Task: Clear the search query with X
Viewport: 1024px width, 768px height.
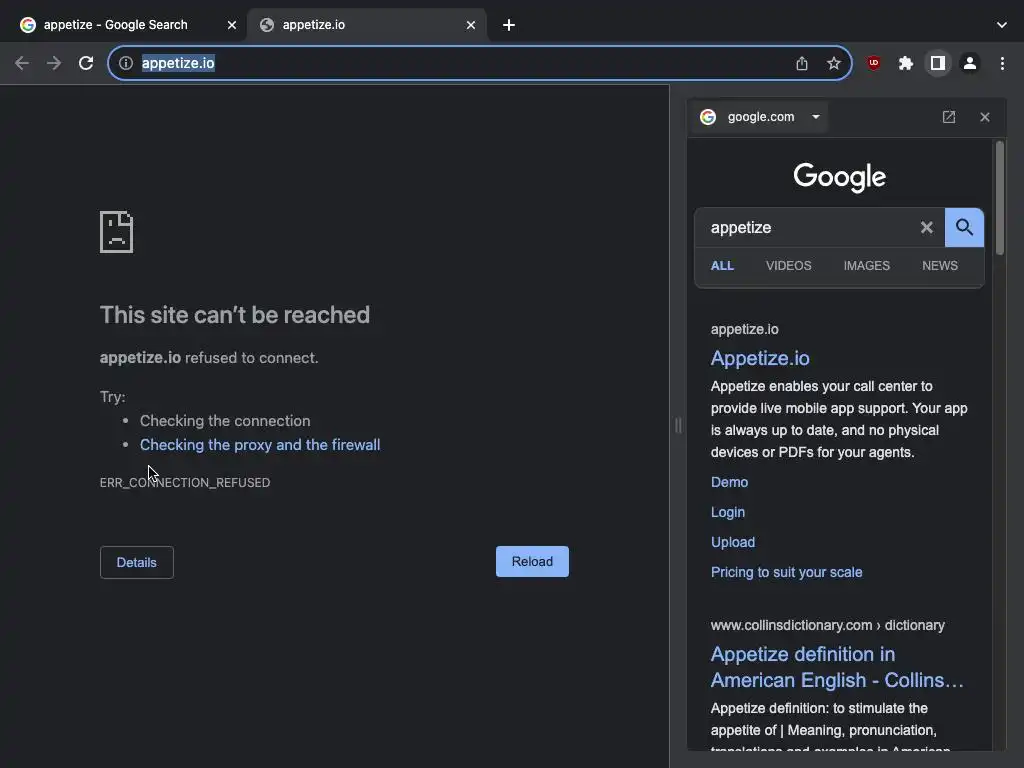Action: (x=926, y=227)
